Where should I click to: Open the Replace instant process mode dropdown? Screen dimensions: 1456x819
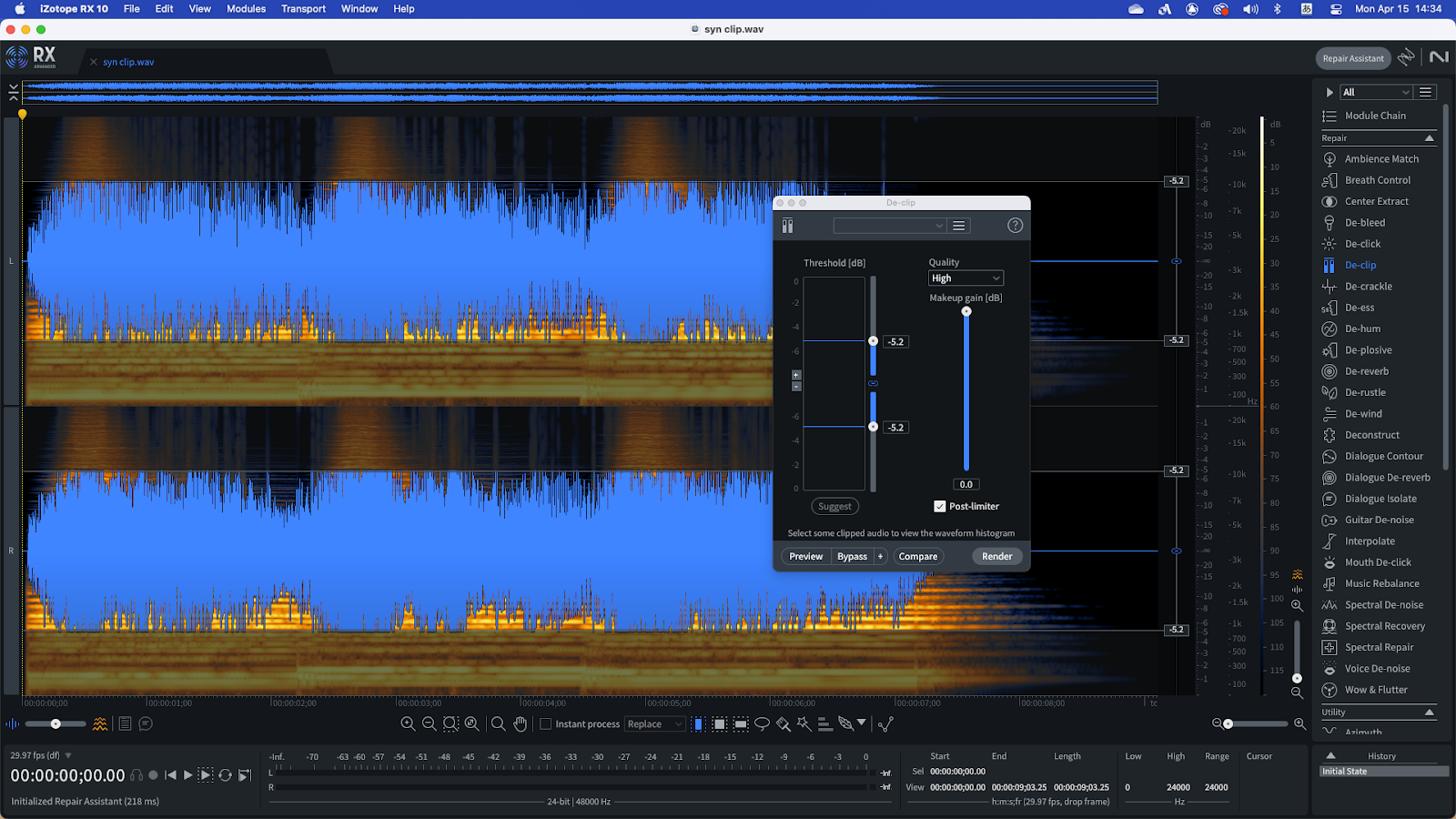tap(654, 724)
